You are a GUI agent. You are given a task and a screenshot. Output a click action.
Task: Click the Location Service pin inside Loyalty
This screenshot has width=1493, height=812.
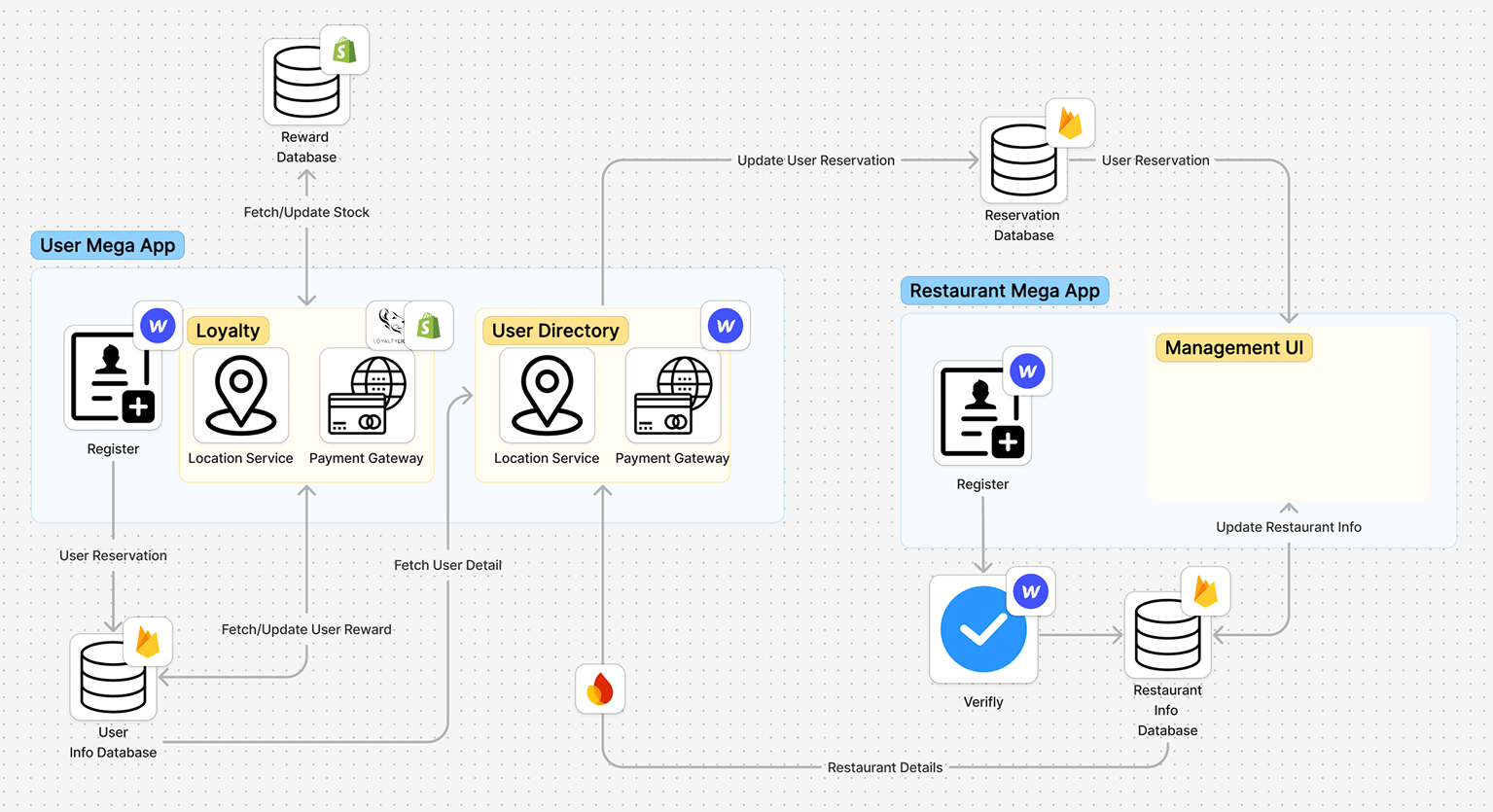point(240,395)
